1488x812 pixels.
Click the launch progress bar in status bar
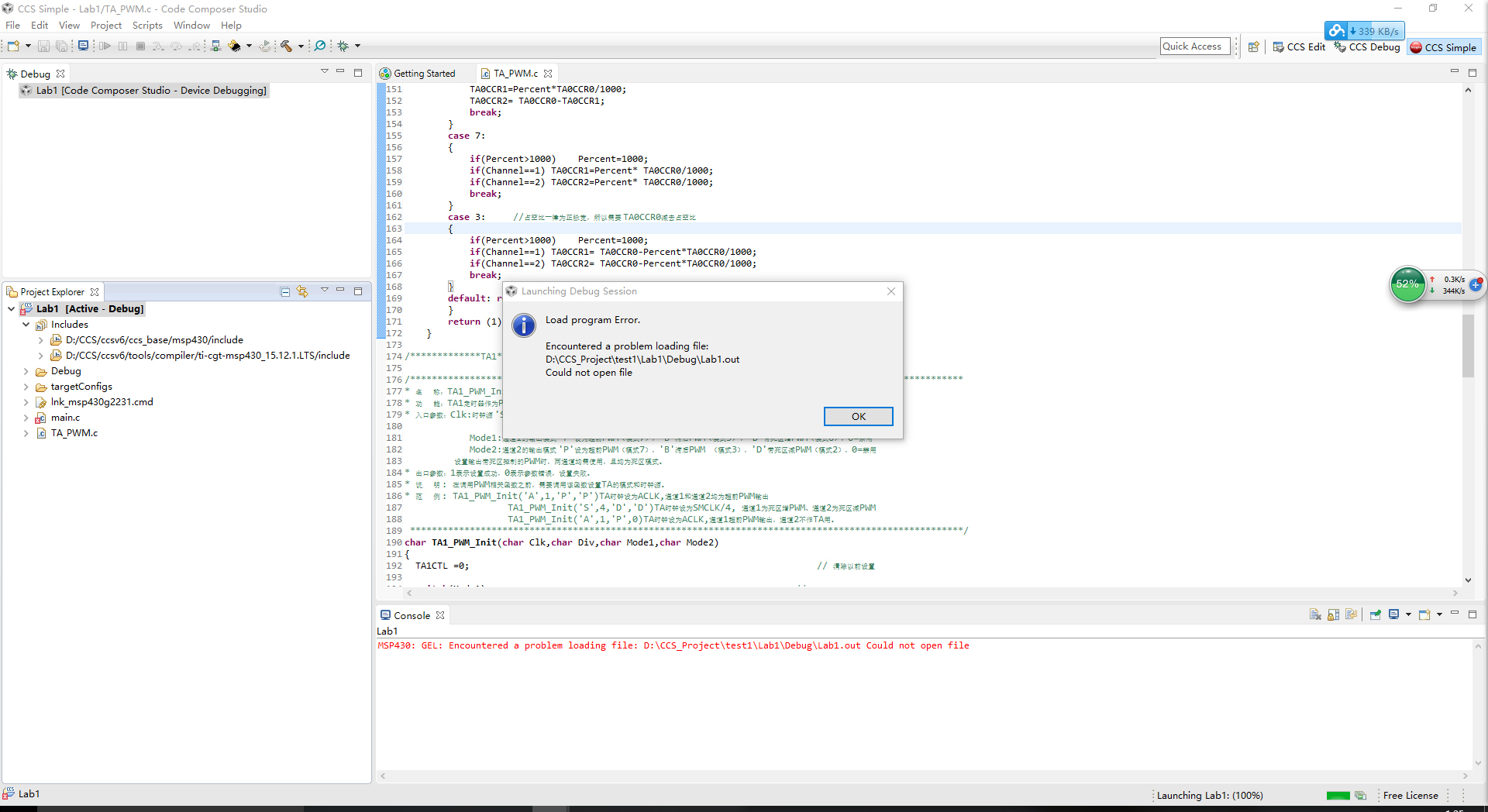point(1338,796)
